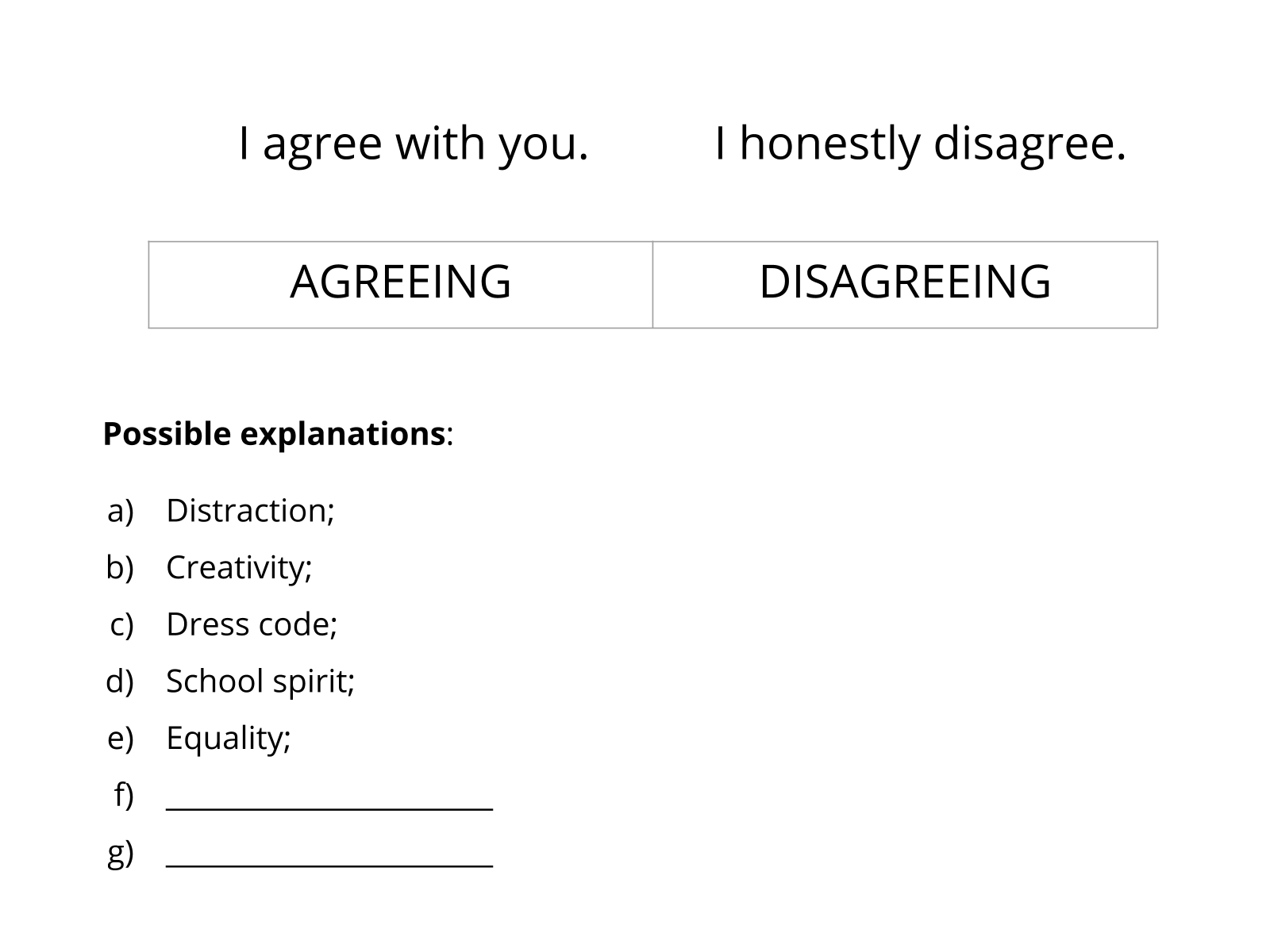Select the DISAGREEING table cell

pos(905,282)
